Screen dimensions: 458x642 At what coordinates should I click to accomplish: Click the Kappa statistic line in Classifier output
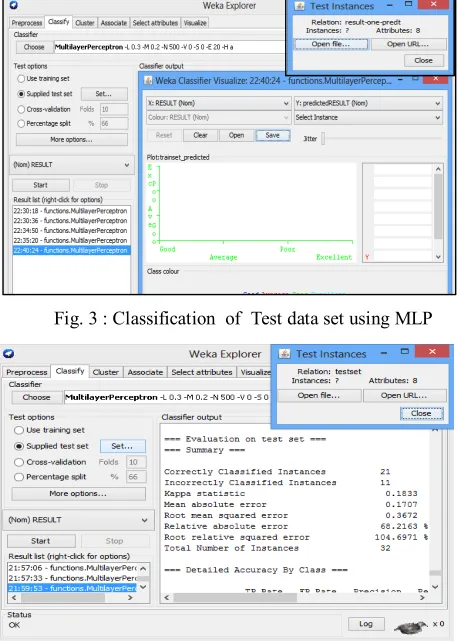[x=291, y=493]
